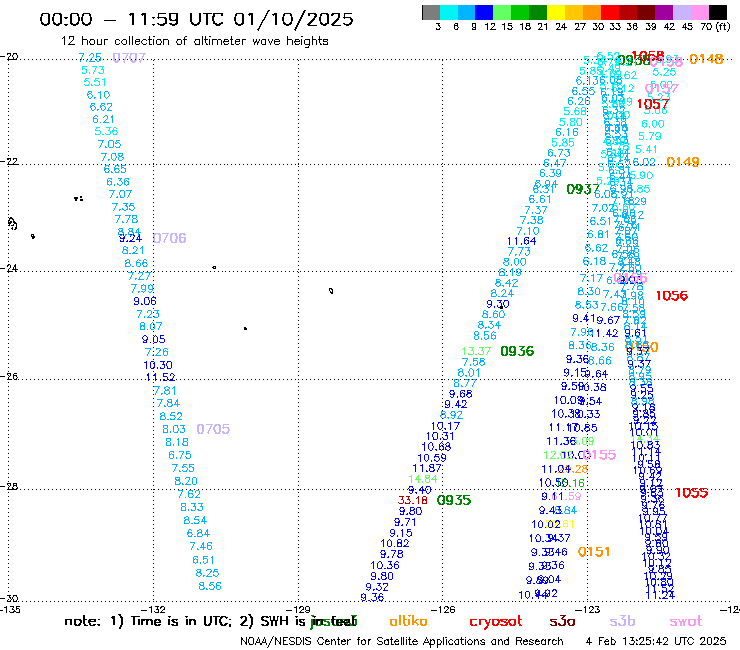The image size is (740, 650).
Task: Click the wave height value '8.42'
Action: (506, 283)
